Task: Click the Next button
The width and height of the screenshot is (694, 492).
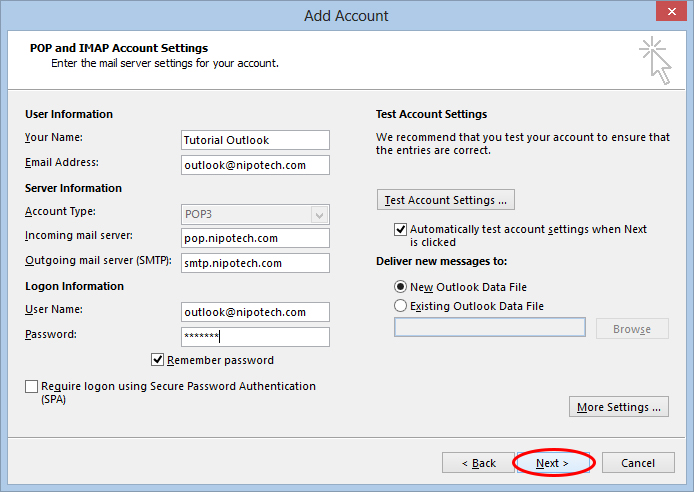Action: (x=552, y=463)
